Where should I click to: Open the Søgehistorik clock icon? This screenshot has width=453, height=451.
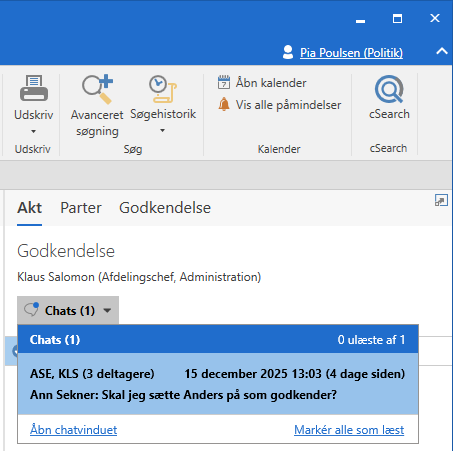[x=163, y=89]
